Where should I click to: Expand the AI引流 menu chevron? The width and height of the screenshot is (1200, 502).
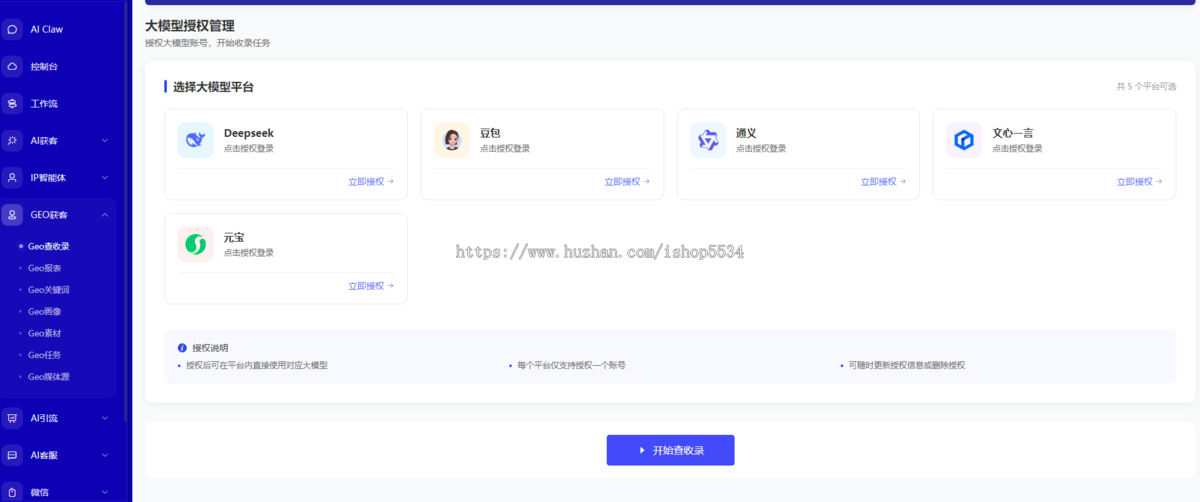click(105, 418)
